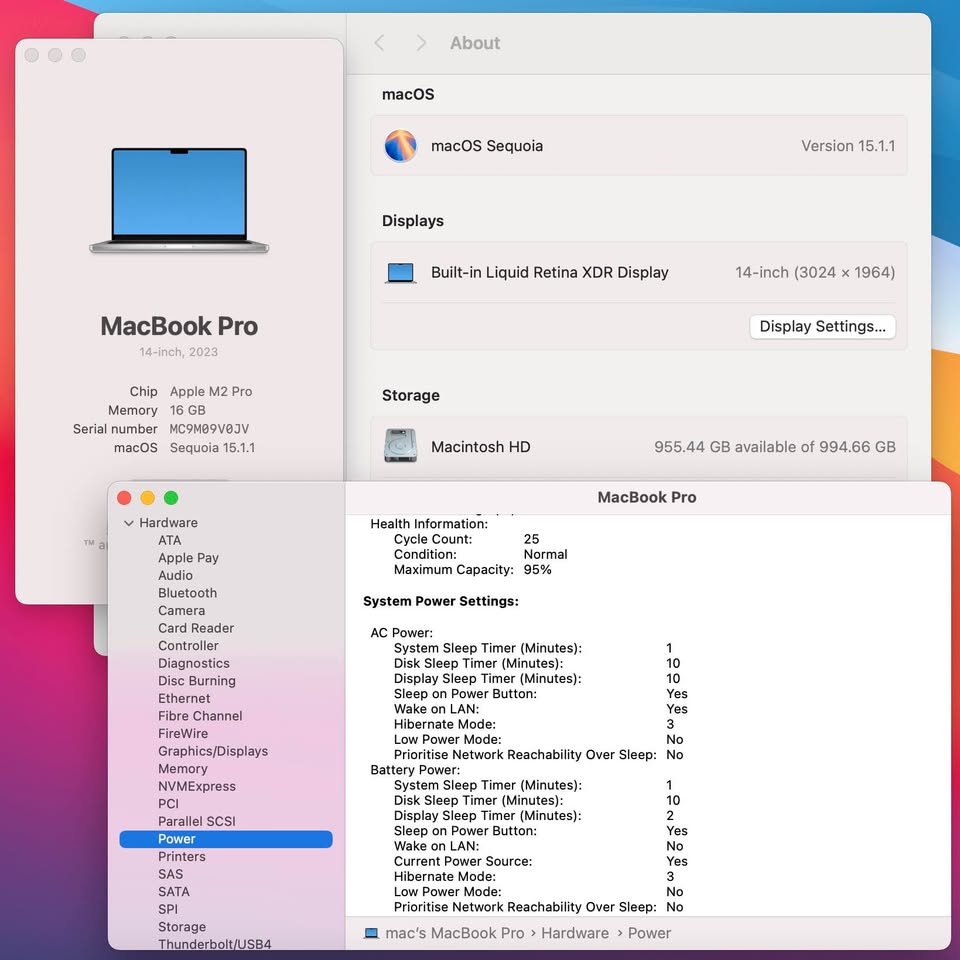Select SAS in sidebar
The width and height of the screenshot is (960, 960).
click(x=170, y=874)
